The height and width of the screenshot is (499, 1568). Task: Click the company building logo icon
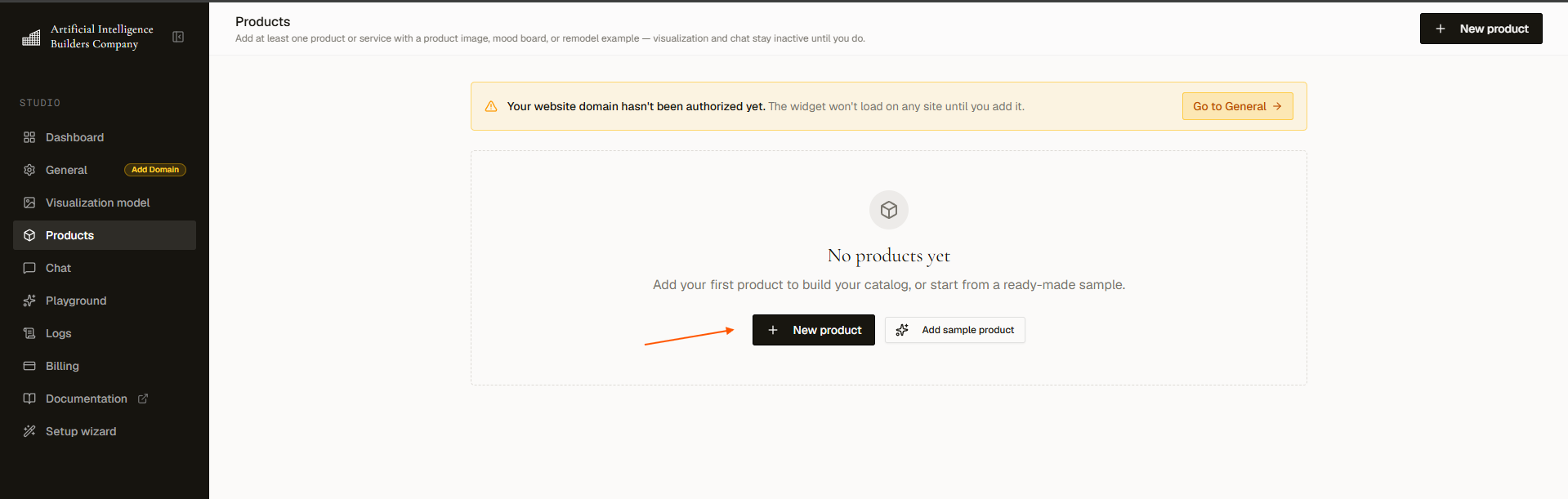(x=31, y=38)
